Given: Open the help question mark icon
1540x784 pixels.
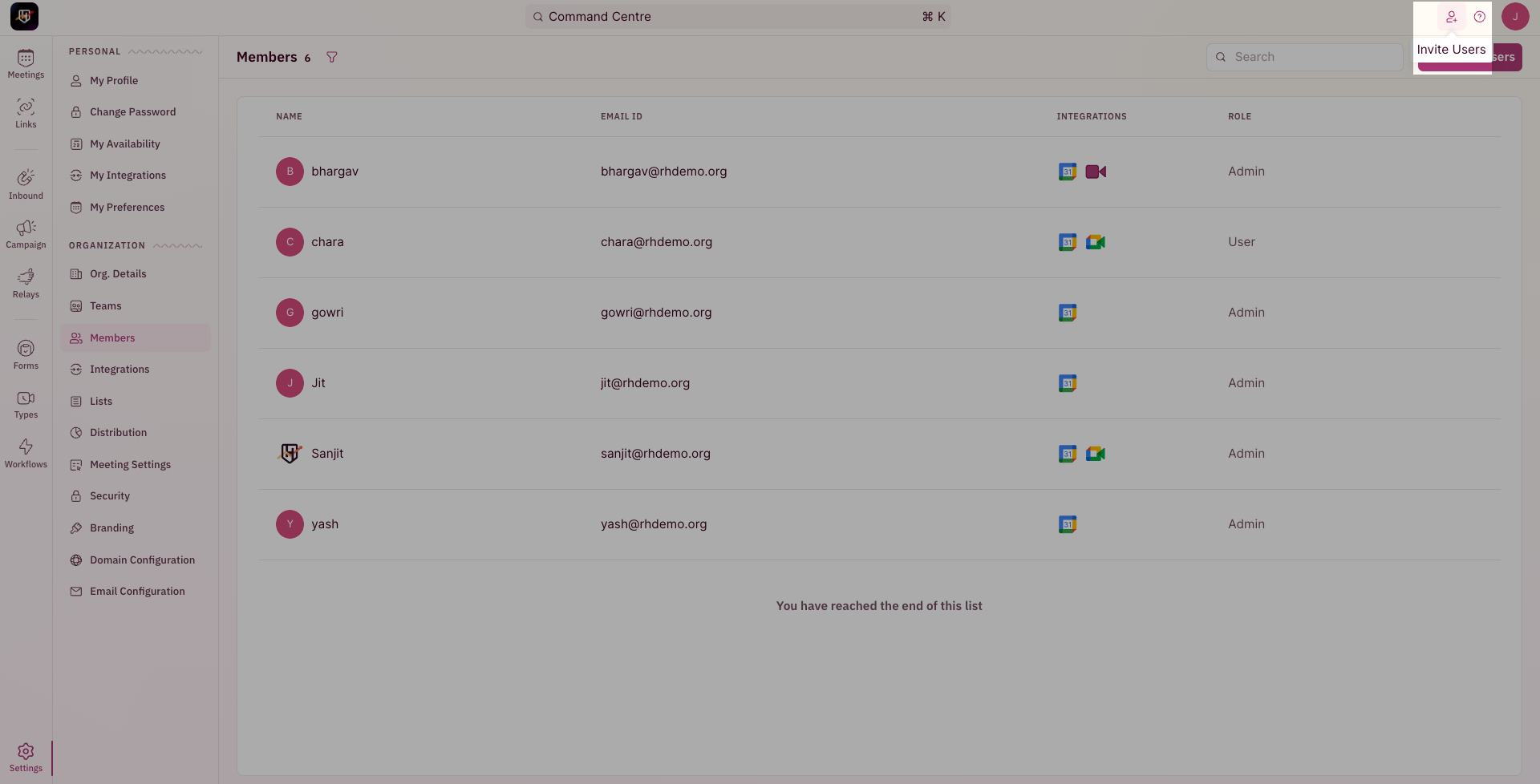Looking at the screenshot, I should point(1480,17).
